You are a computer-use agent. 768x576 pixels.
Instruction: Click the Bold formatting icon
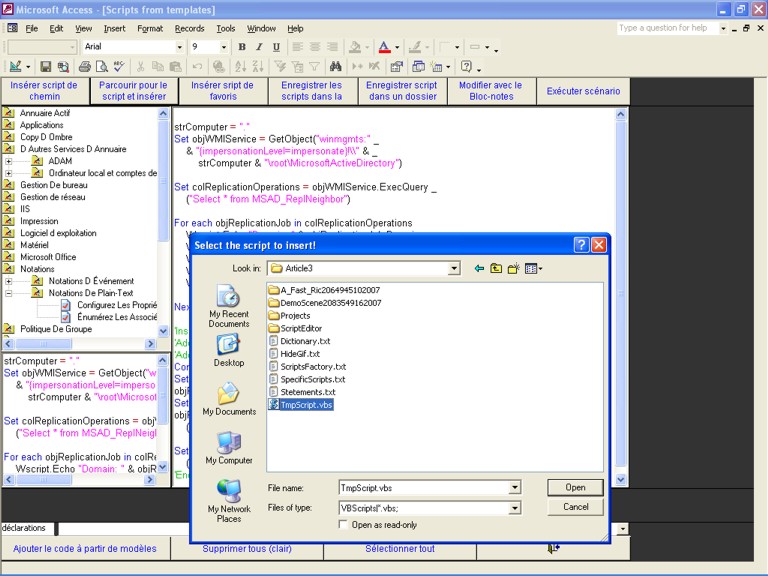coord(241,47)
